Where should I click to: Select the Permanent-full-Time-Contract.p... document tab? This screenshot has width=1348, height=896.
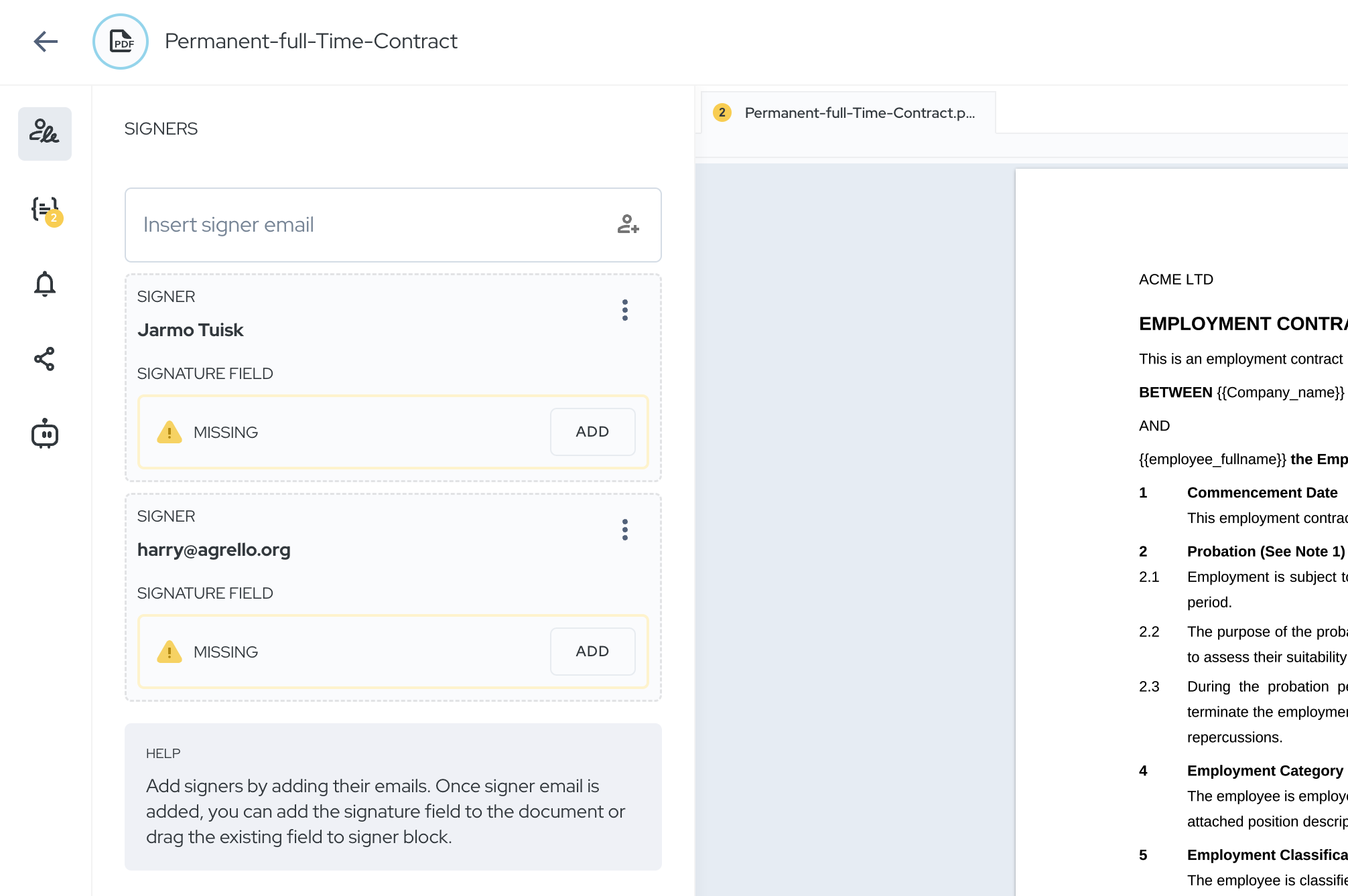coord(859,113)
